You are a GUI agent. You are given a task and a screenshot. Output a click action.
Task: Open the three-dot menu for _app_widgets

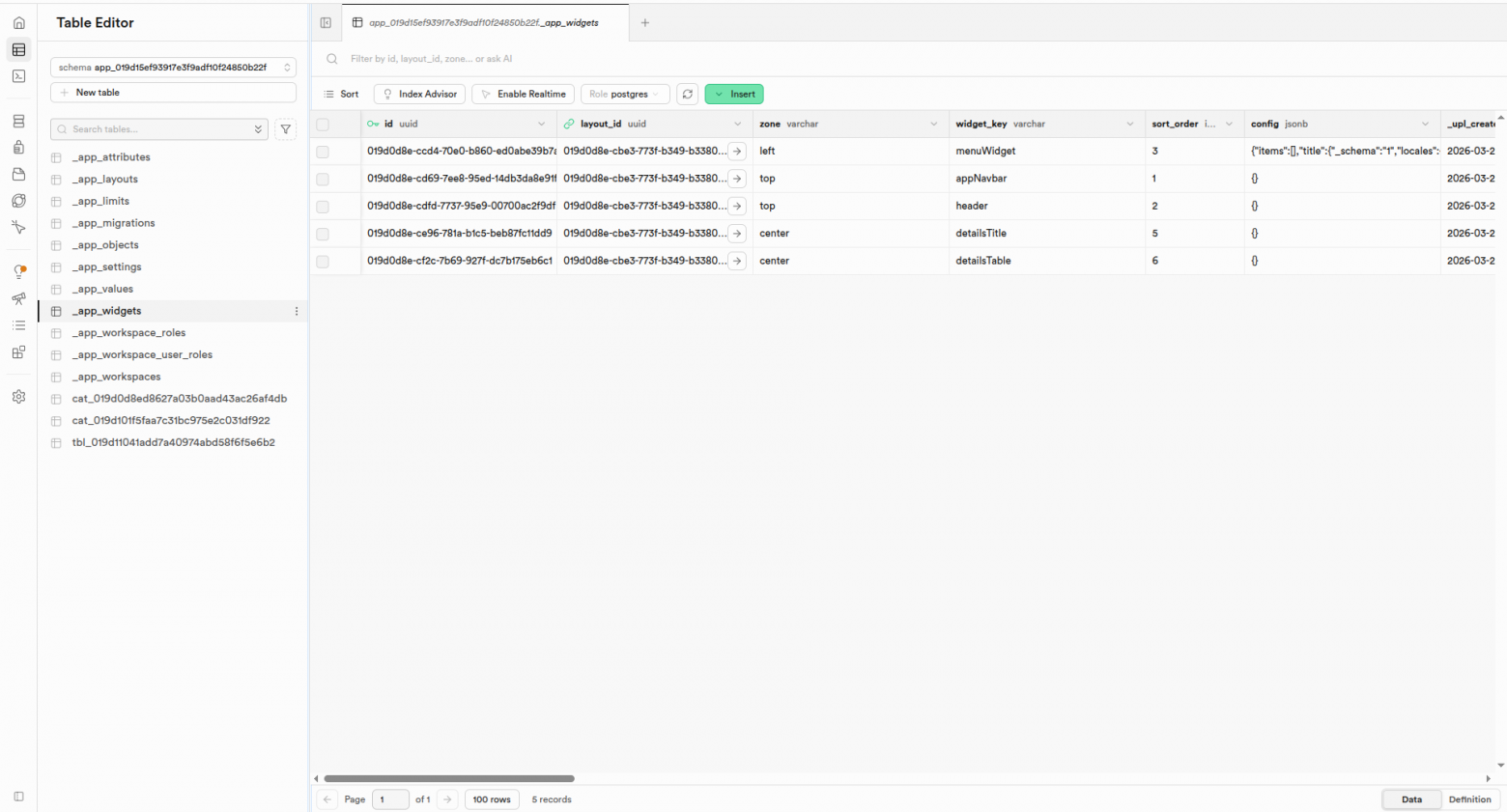[x=297, y=311]
